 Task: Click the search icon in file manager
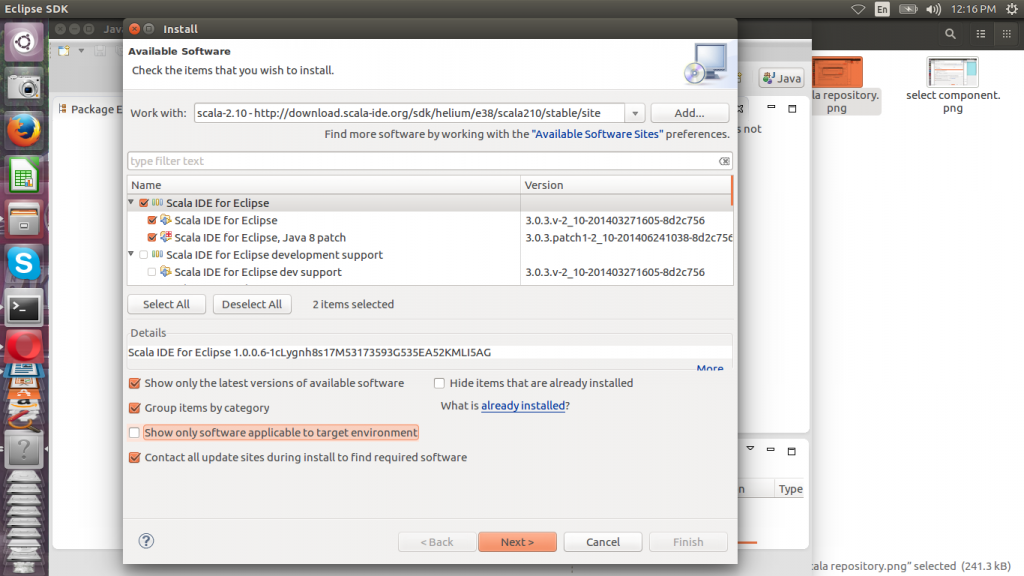950,34
